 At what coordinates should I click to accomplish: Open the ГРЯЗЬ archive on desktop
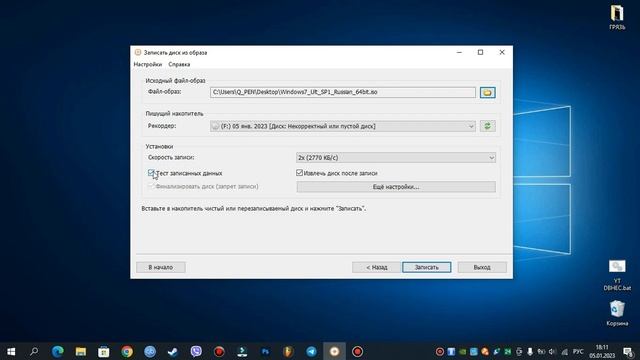pyautogui.click(x=617, y=17)
